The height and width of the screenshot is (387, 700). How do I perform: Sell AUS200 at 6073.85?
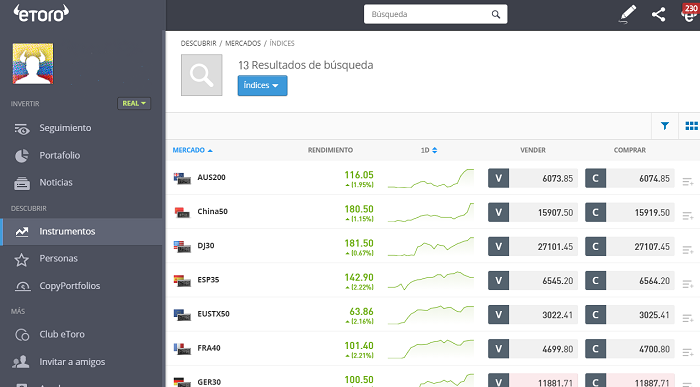tap(533, 179)
